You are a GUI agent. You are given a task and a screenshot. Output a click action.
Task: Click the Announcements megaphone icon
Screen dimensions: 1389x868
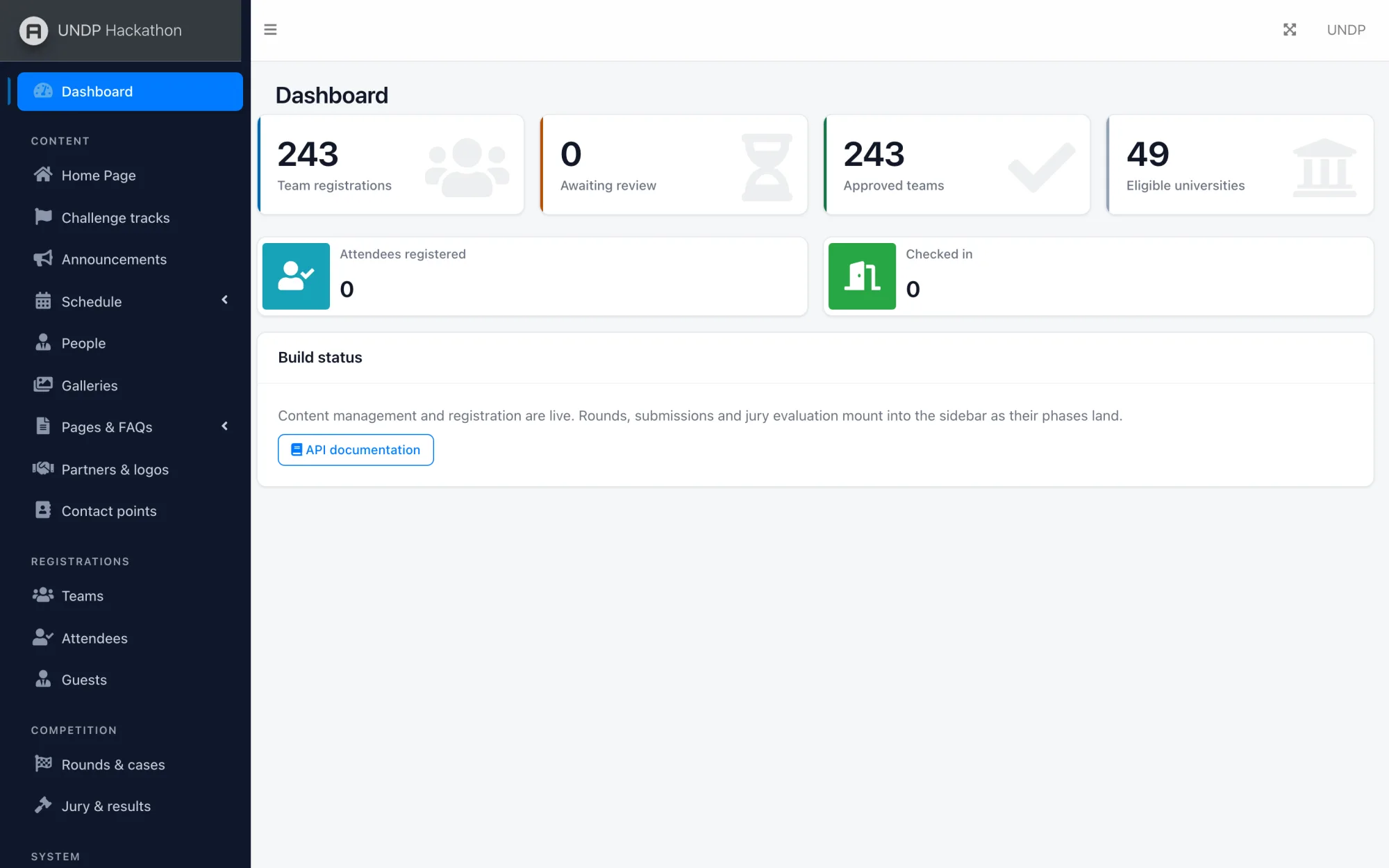click(43, 258)
